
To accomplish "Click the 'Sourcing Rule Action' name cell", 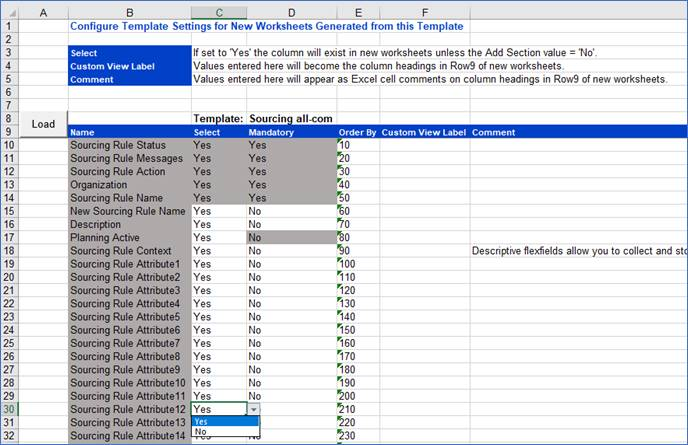I will coord(130,171).
